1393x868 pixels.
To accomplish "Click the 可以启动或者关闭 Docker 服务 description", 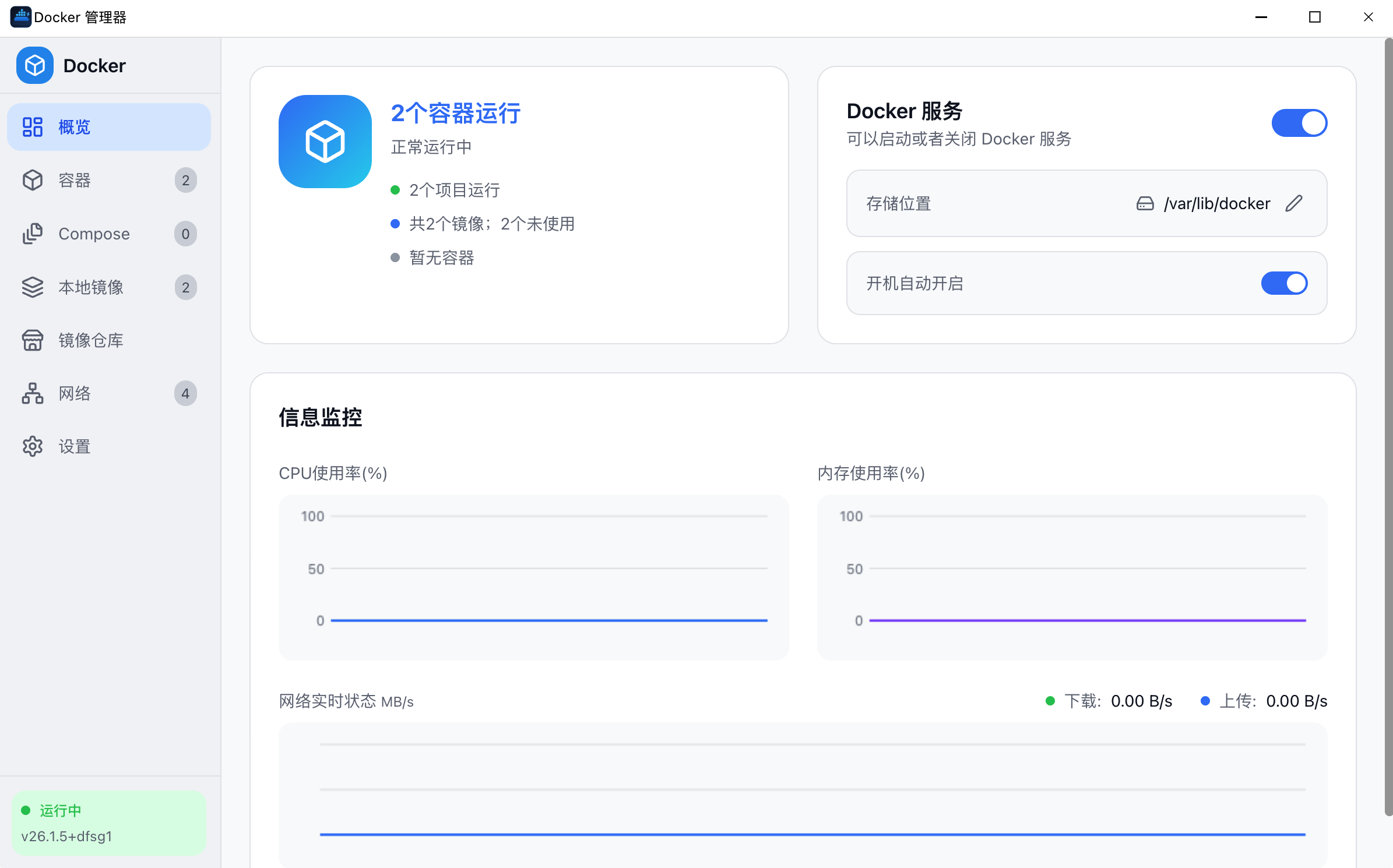I will click(x=959, y=139).
